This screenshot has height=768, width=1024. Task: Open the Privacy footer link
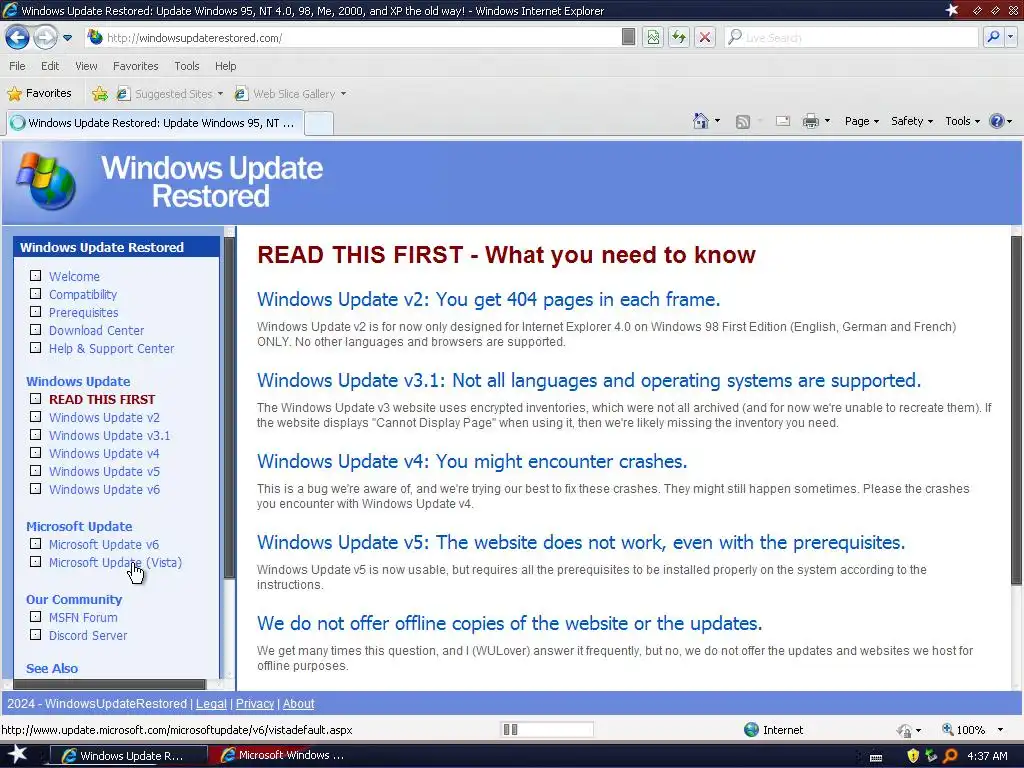(255, 704)
